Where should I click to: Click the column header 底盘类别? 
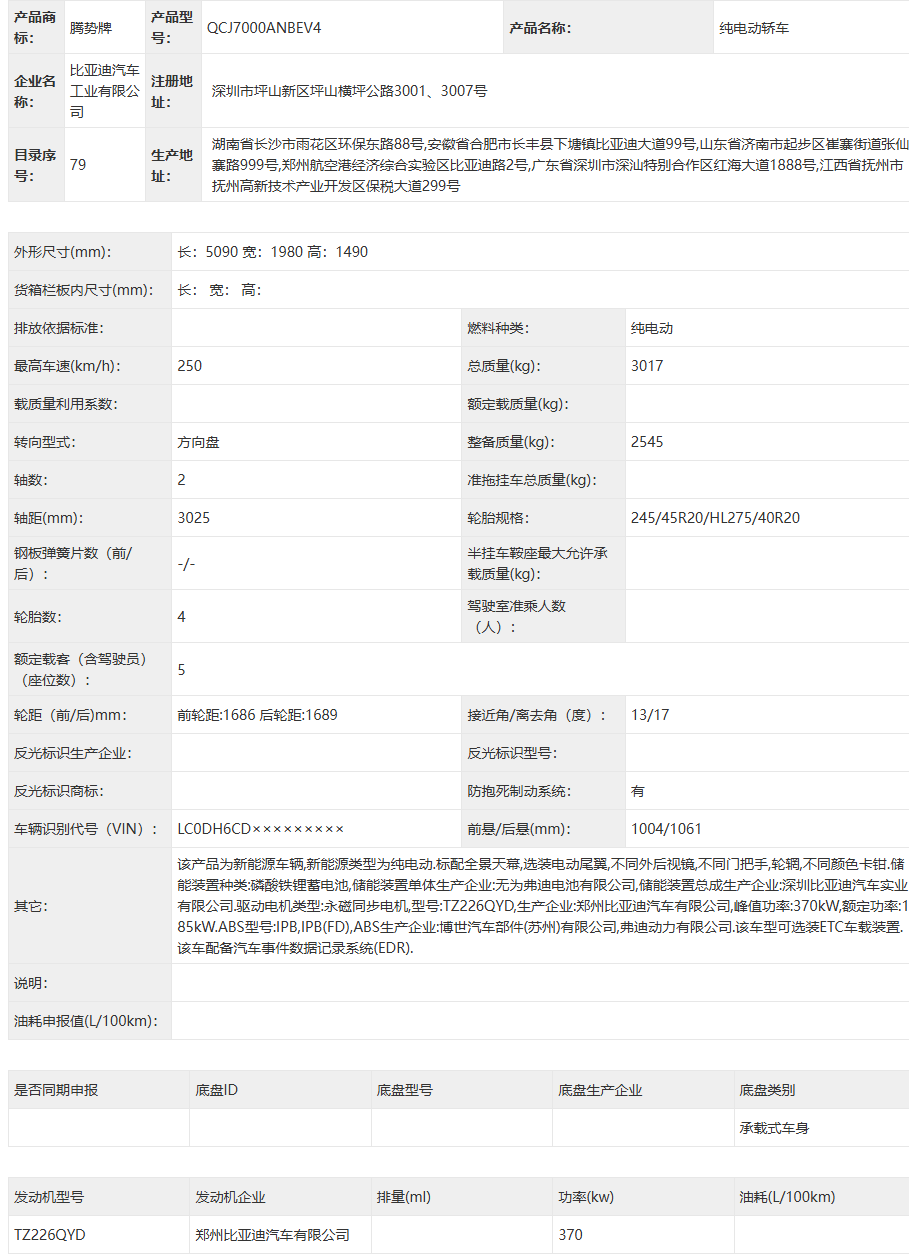tap(767, 1090)
